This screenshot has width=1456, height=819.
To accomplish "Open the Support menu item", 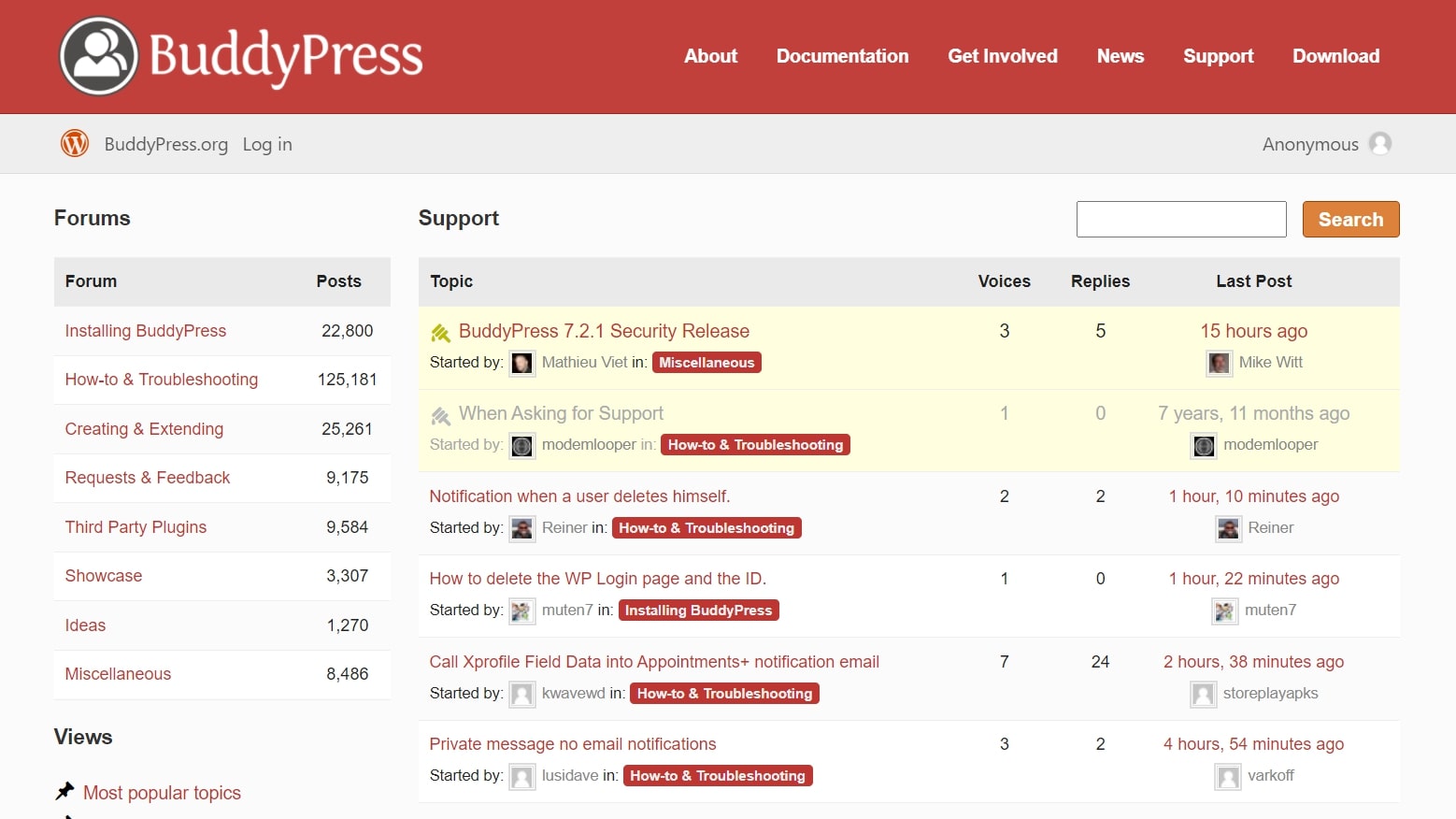I will pyautogui.click(x=1219, y=56).
